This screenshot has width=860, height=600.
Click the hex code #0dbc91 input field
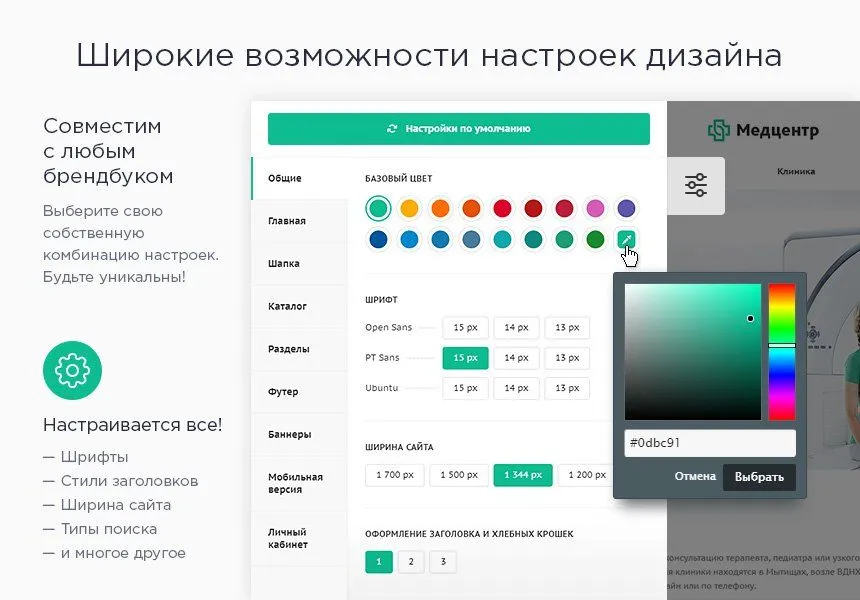708,442
